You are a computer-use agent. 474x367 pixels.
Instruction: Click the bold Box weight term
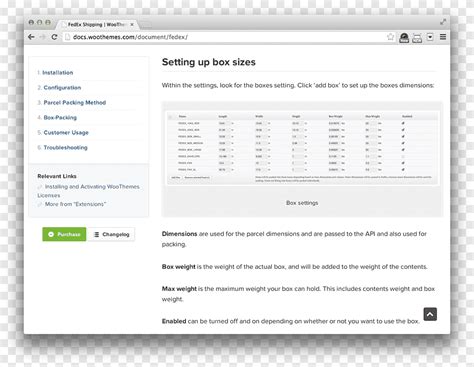[179, 267]
